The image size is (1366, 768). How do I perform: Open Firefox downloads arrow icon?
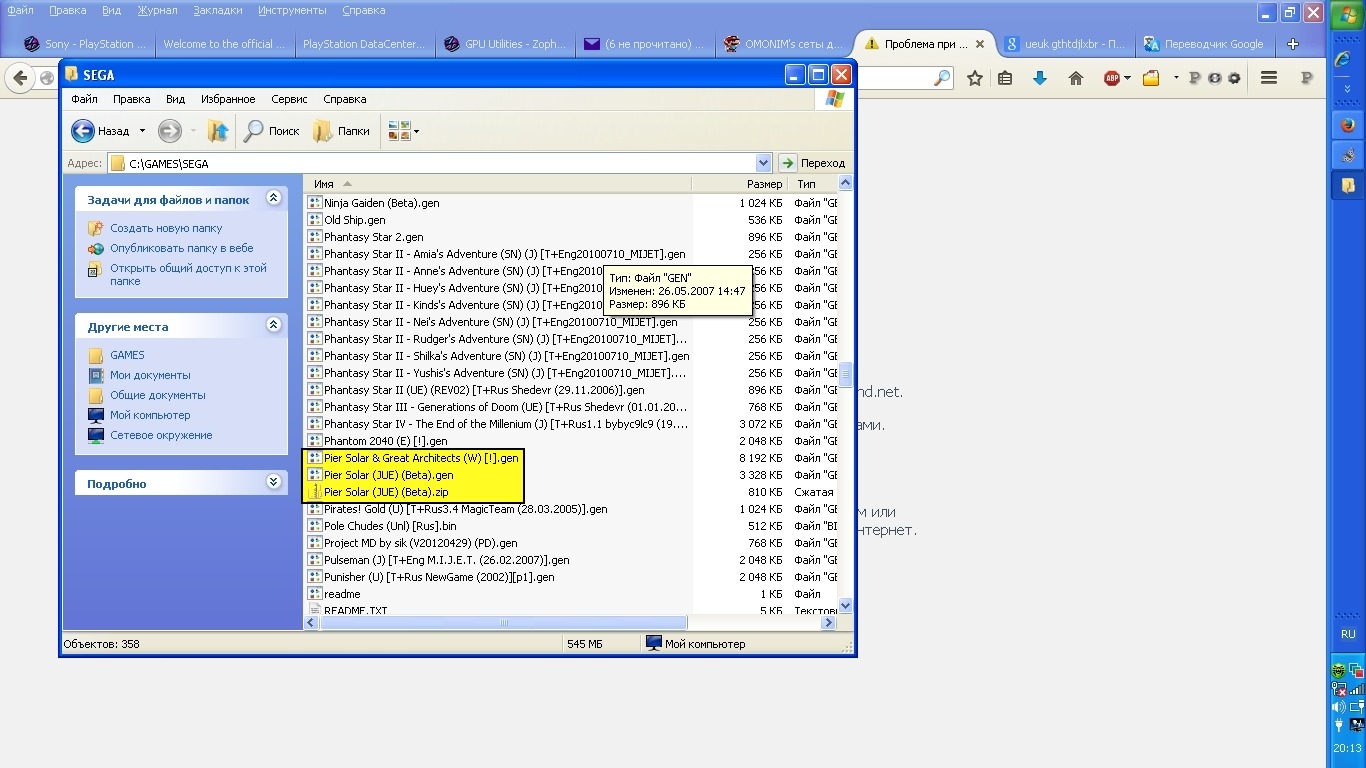click(x=1040, y=78)
